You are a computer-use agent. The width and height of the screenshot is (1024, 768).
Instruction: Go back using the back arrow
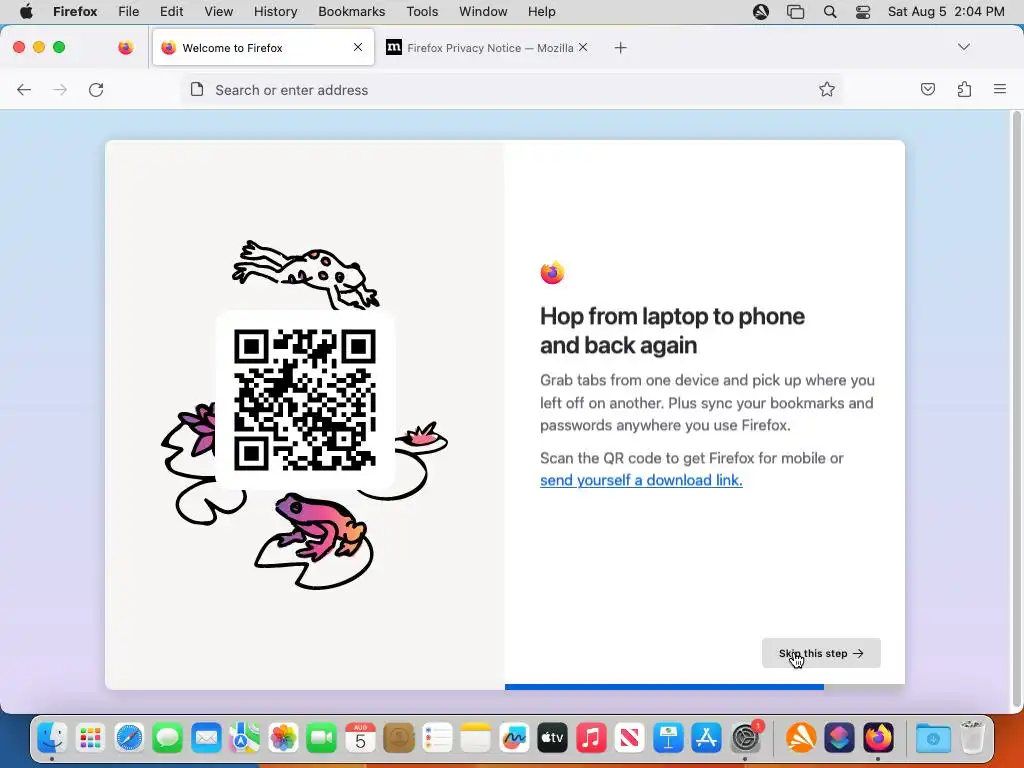(x=24, y=90)
